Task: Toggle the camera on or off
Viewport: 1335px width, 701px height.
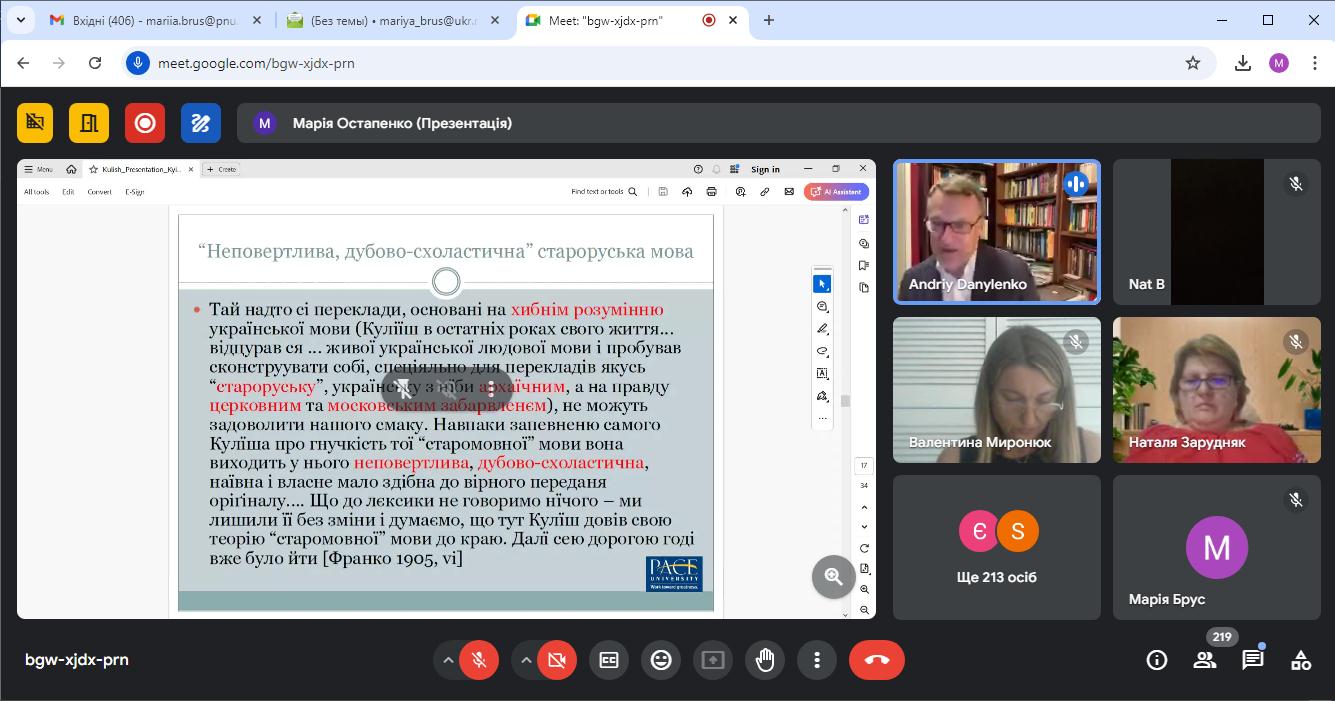Action: point(557,660)
